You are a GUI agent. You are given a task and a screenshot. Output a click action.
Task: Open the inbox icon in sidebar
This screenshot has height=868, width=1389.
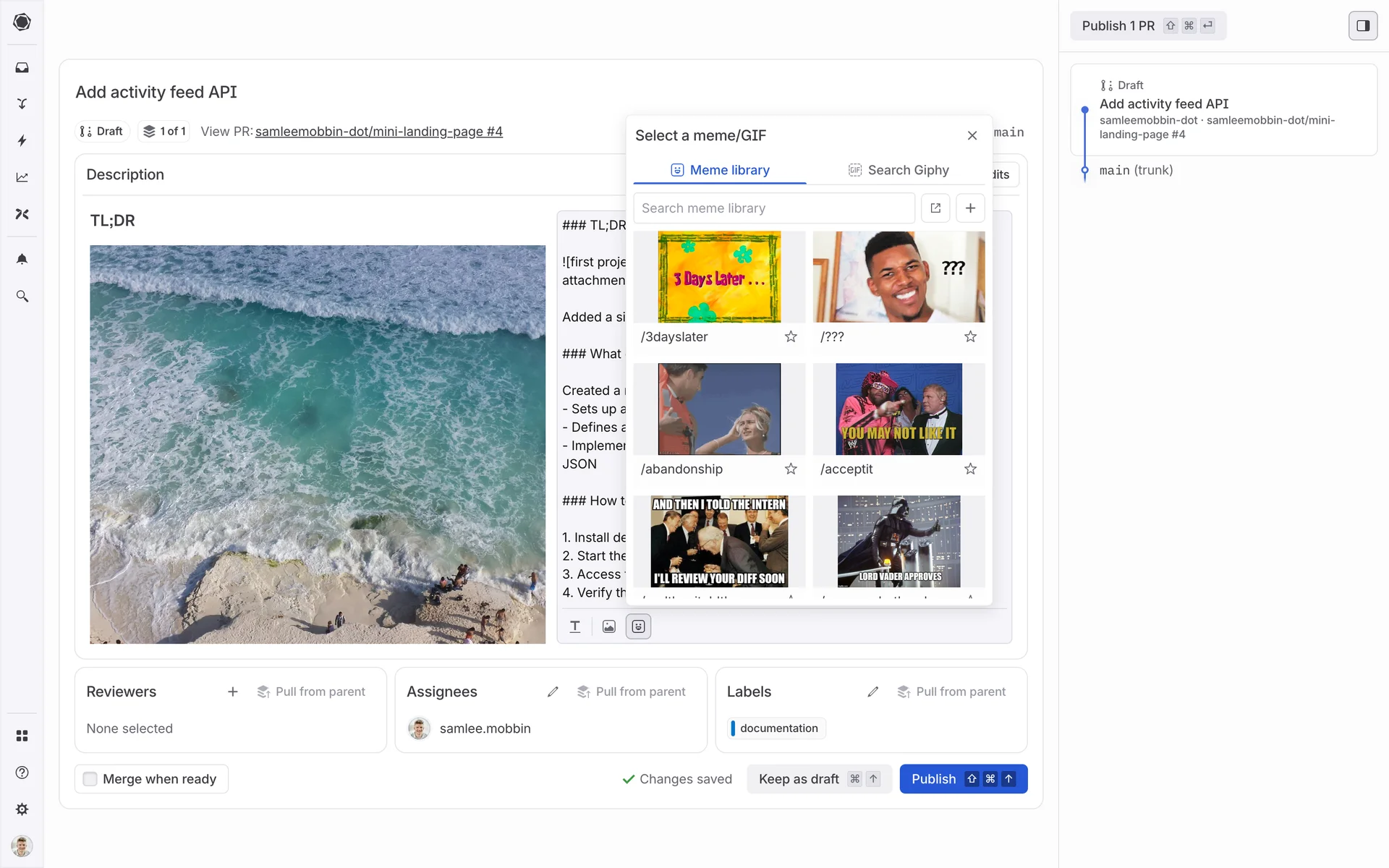point(22,67)
